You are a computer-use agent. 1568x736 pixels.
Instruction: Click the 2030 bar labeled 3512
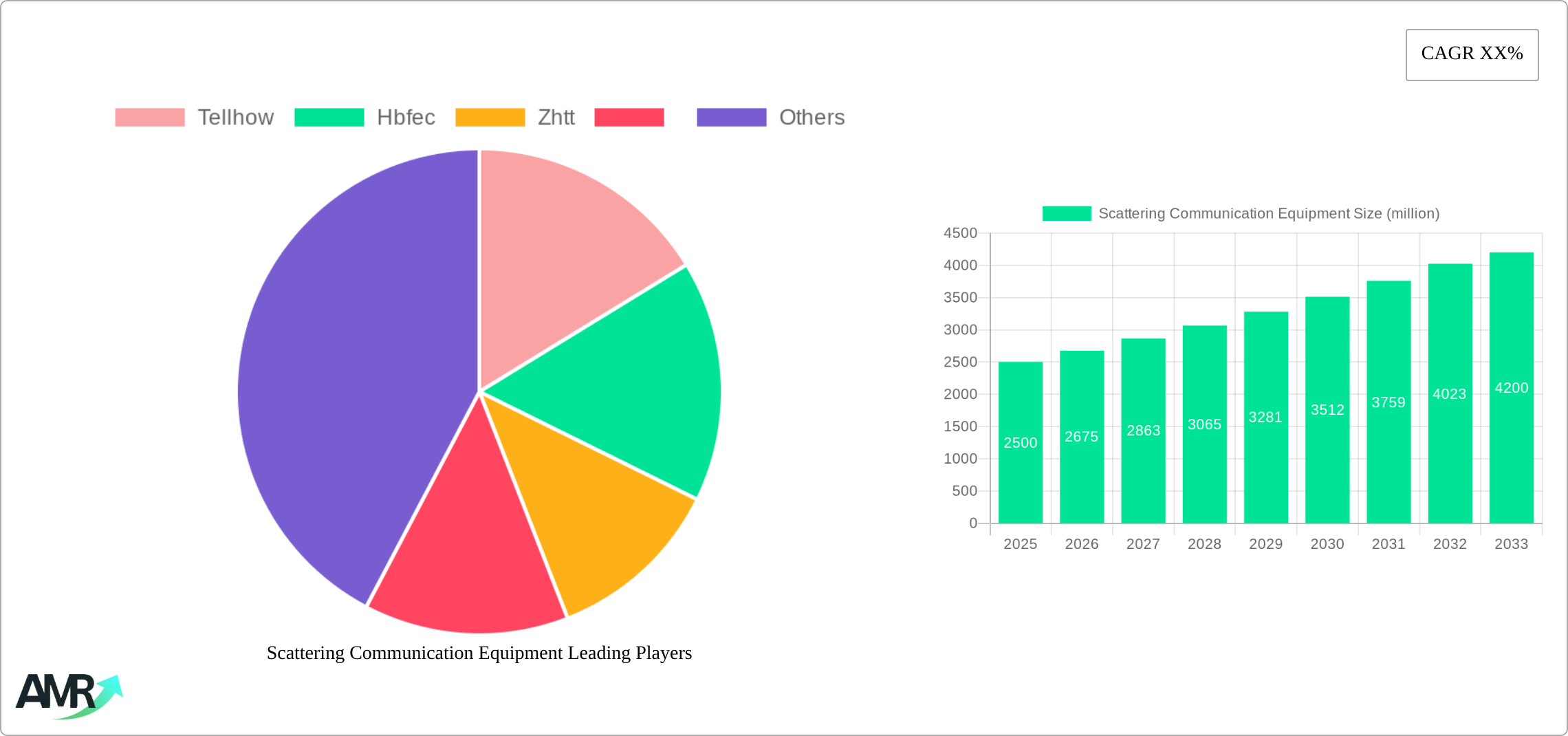pos(1327,410)
